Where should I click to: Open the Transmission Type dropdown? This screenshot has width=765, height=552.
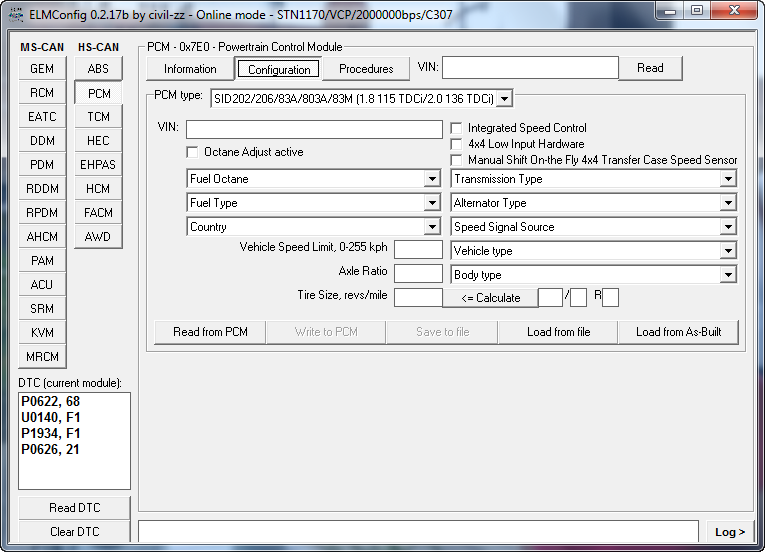tap(728, 179)
